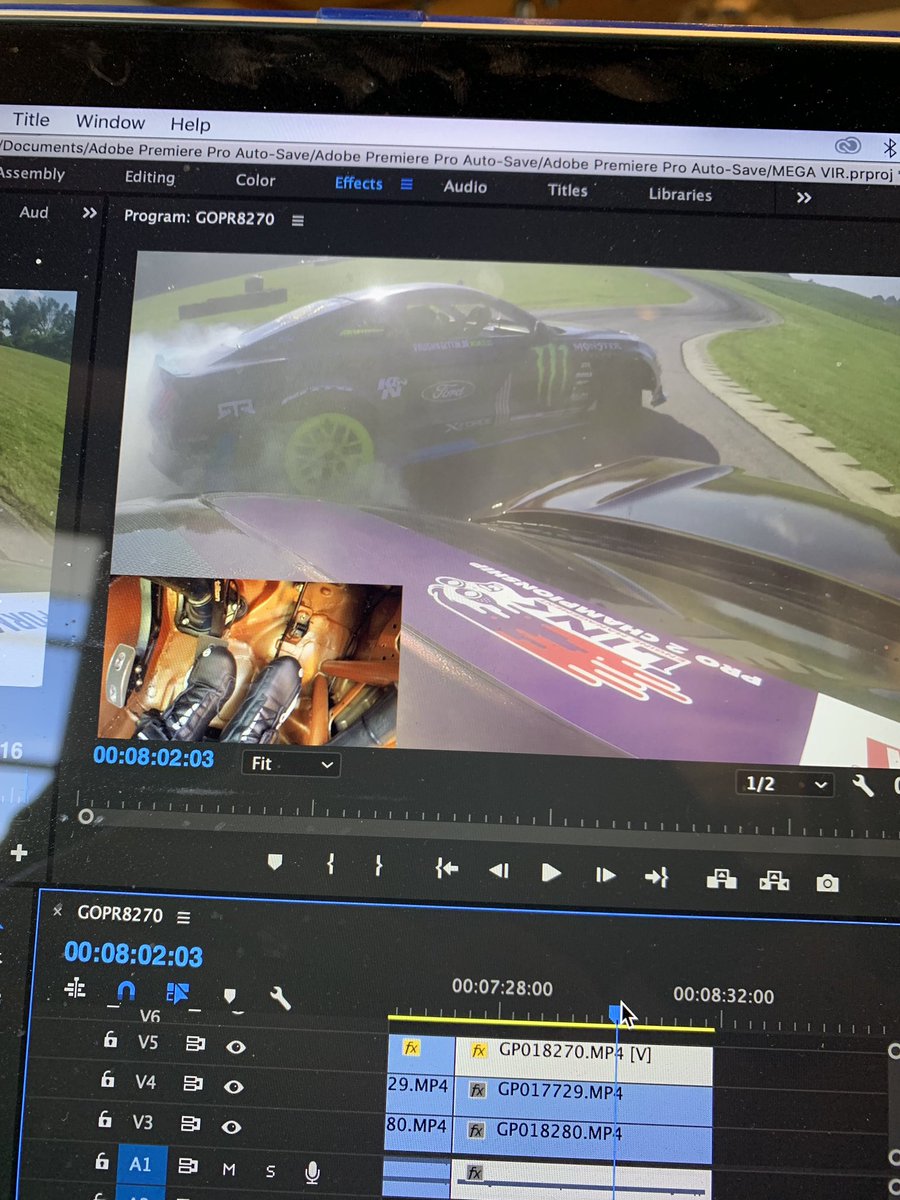The height and width of the screenshot is (1200, 900).
Task: Click the Mark Out button
Action: click(x=379, y=866)
